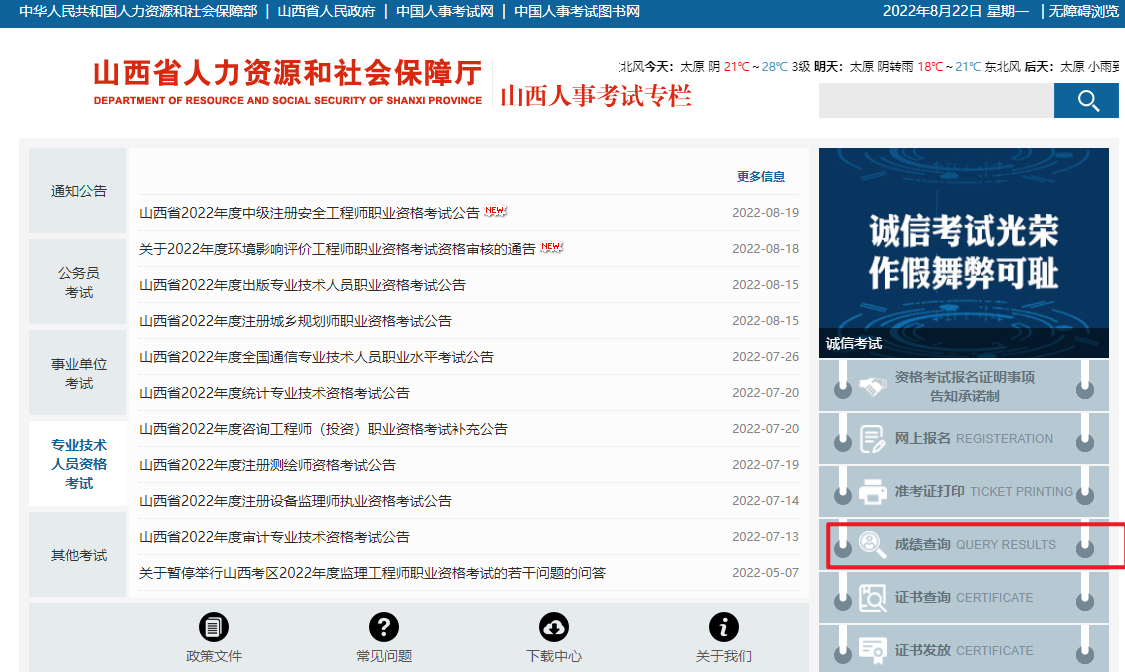Click the person-search icon for 成绩查询
Screen dimensions: 1125x672
pos(872,544)
